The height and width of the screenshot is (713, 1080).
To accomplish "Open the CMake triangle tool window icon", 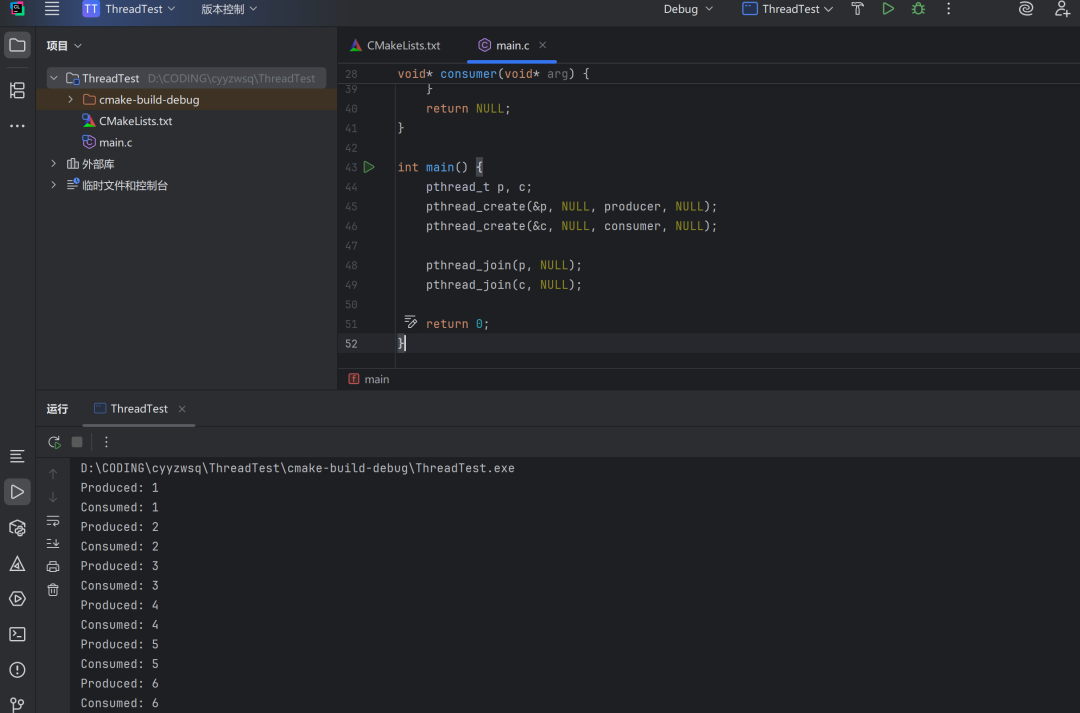I will click(17, 564).
